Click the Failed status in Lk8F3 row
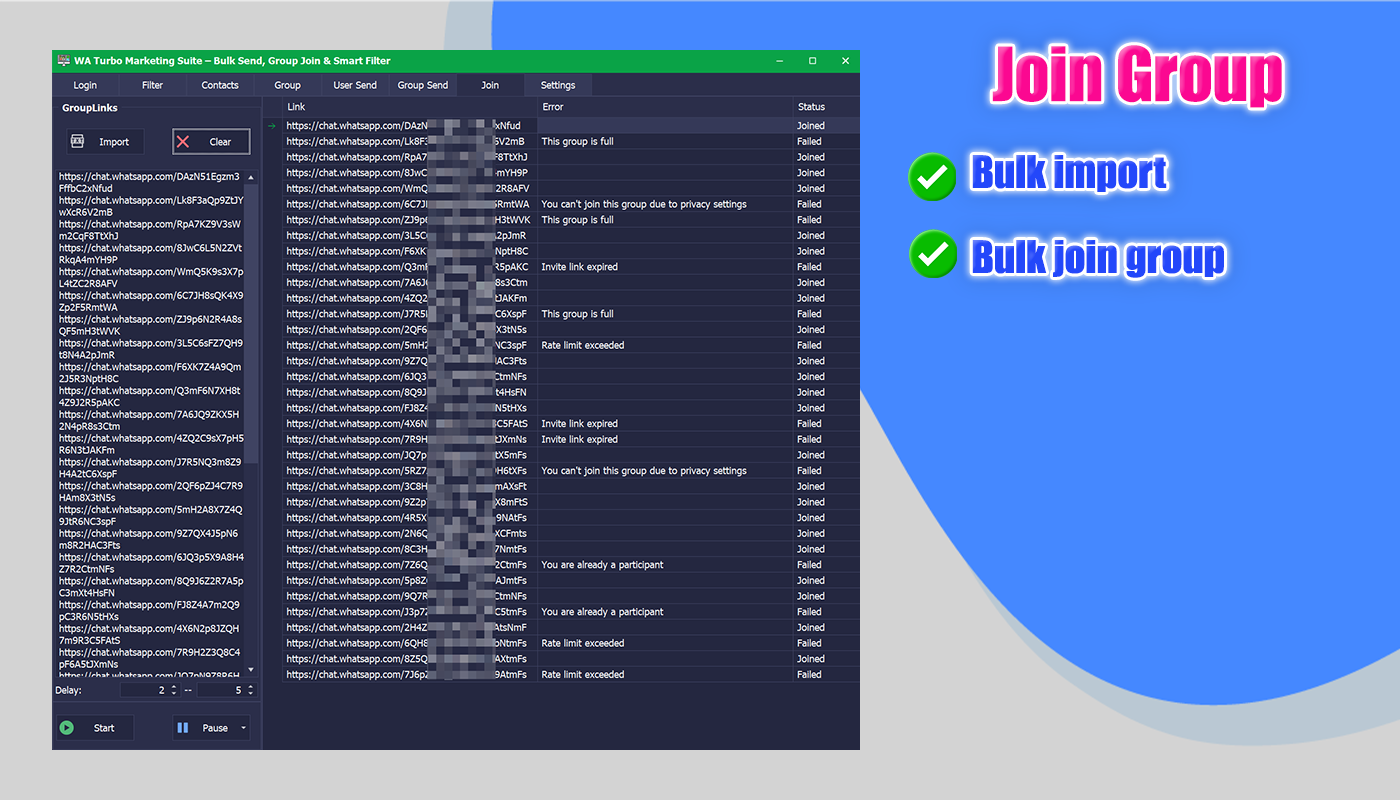The image size is (1400, 800). (x=810, y=142)
